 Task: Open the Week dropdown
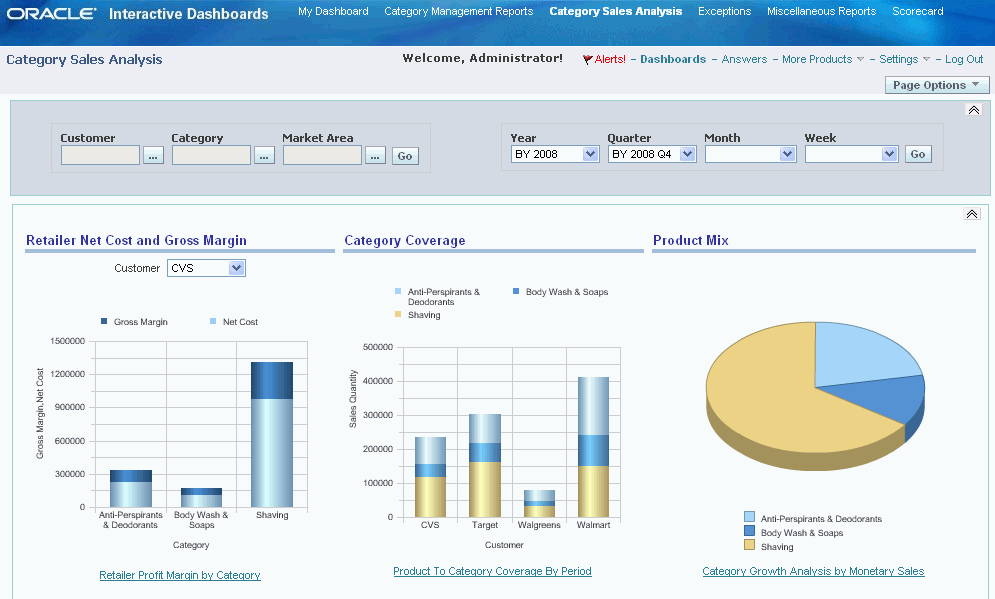851,154
